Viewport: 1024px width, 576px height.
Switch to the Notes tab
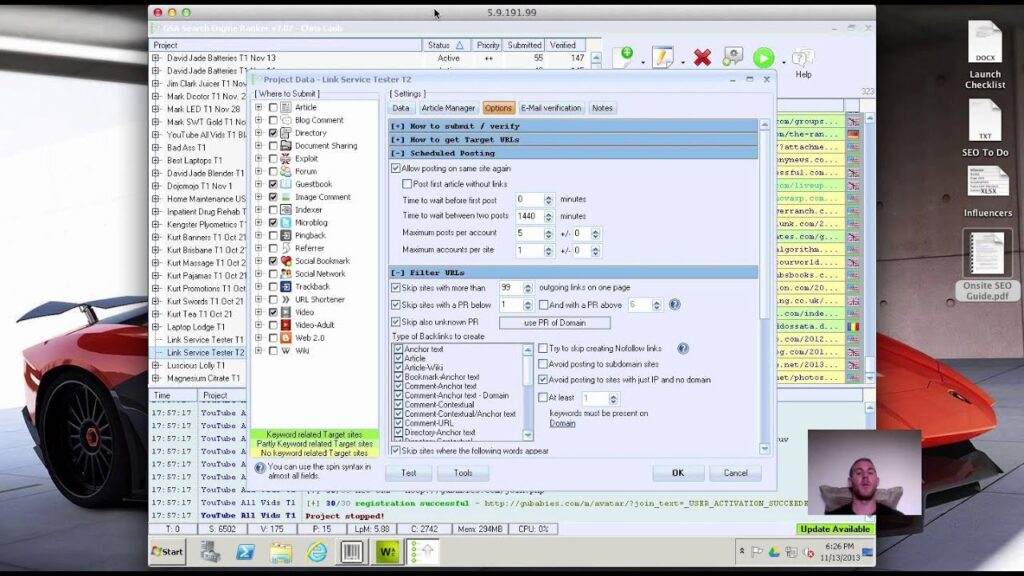coord(602,108)
